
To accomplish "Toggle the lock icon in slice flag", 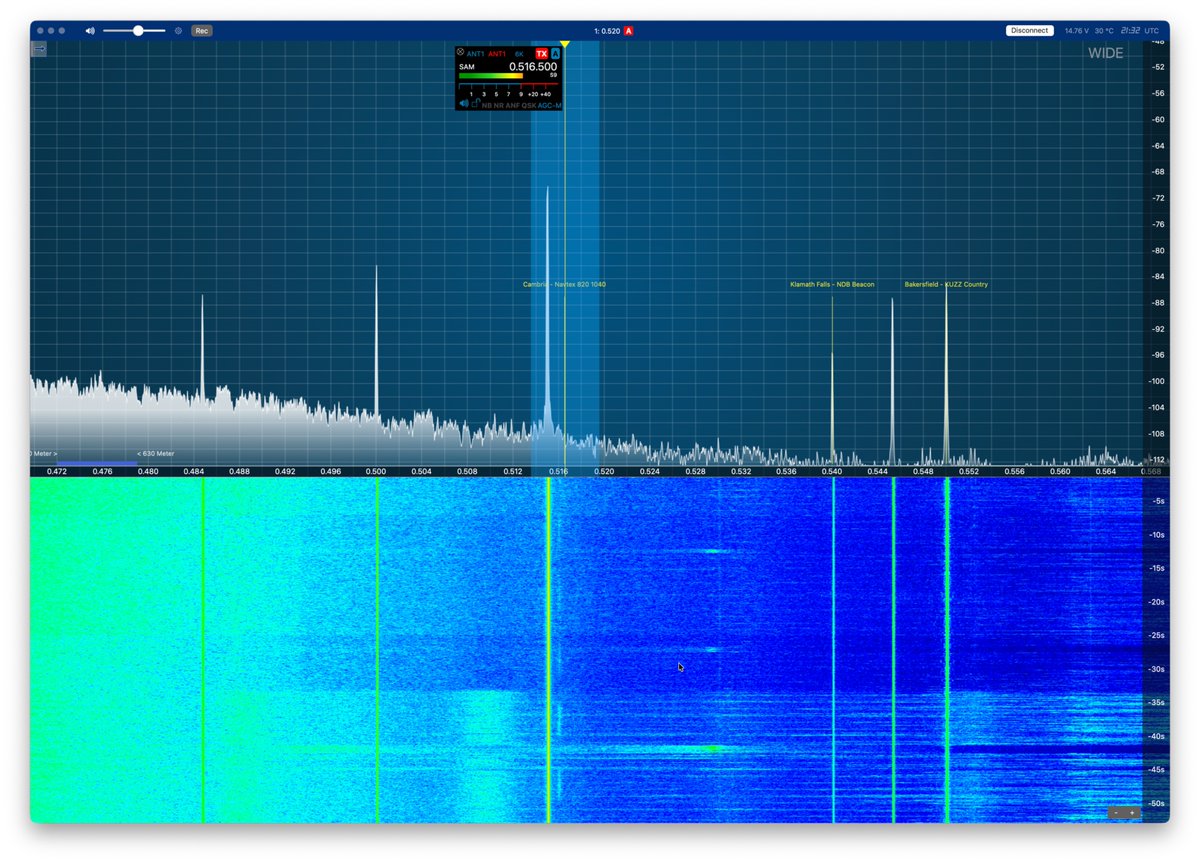I will [x=476, y=103].
